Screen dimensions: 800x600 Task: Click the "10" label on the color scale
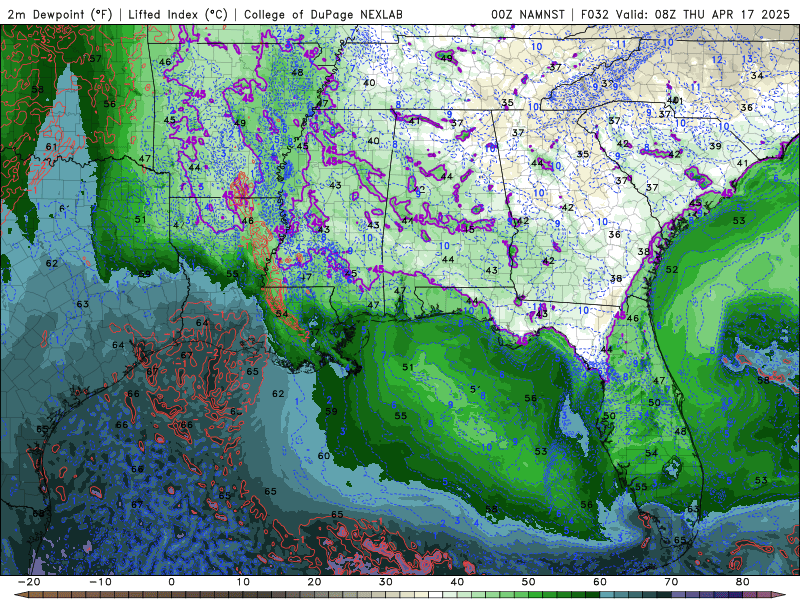[x=243, y=582]
